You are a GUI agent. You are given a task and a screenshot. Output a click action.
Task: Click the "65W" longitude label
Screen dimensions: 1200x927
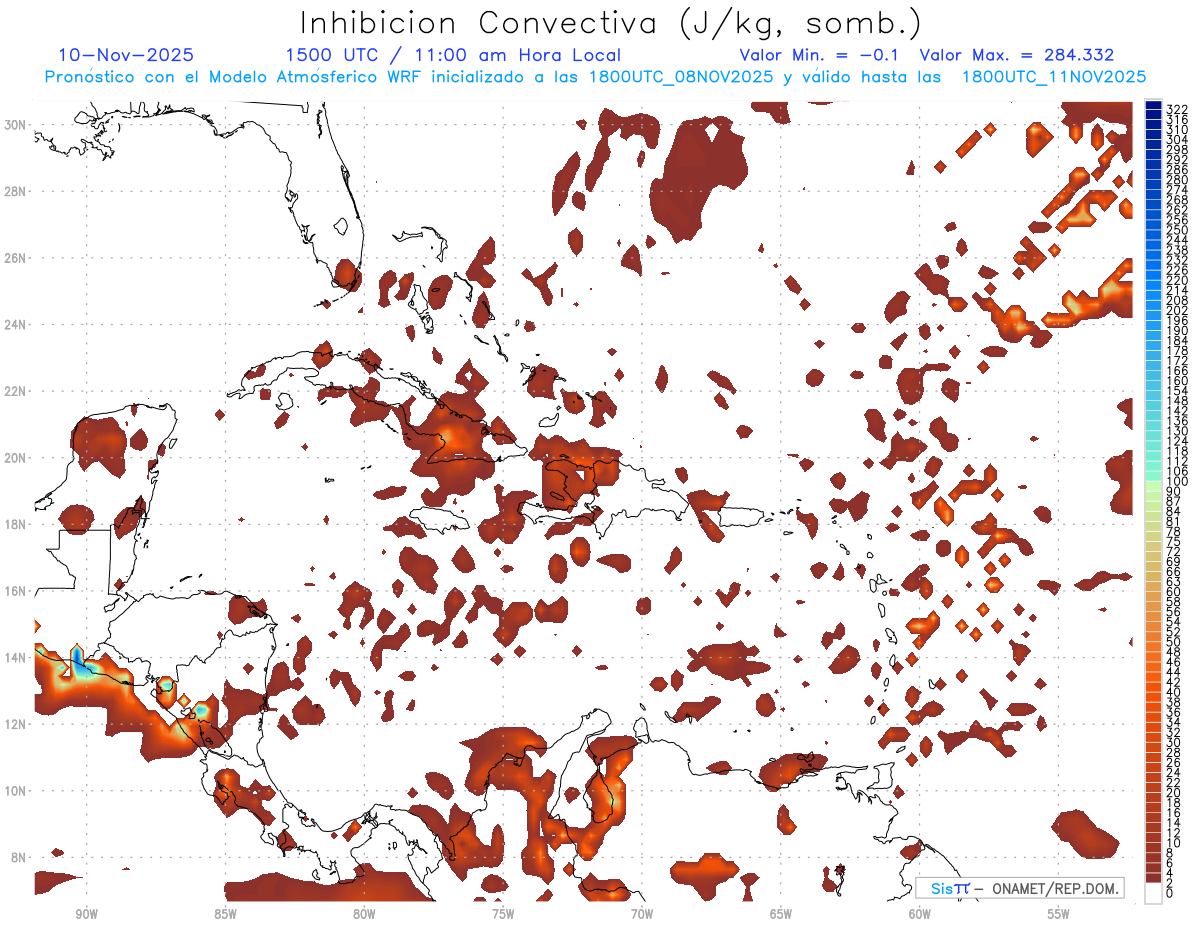(x=781, y=913)
